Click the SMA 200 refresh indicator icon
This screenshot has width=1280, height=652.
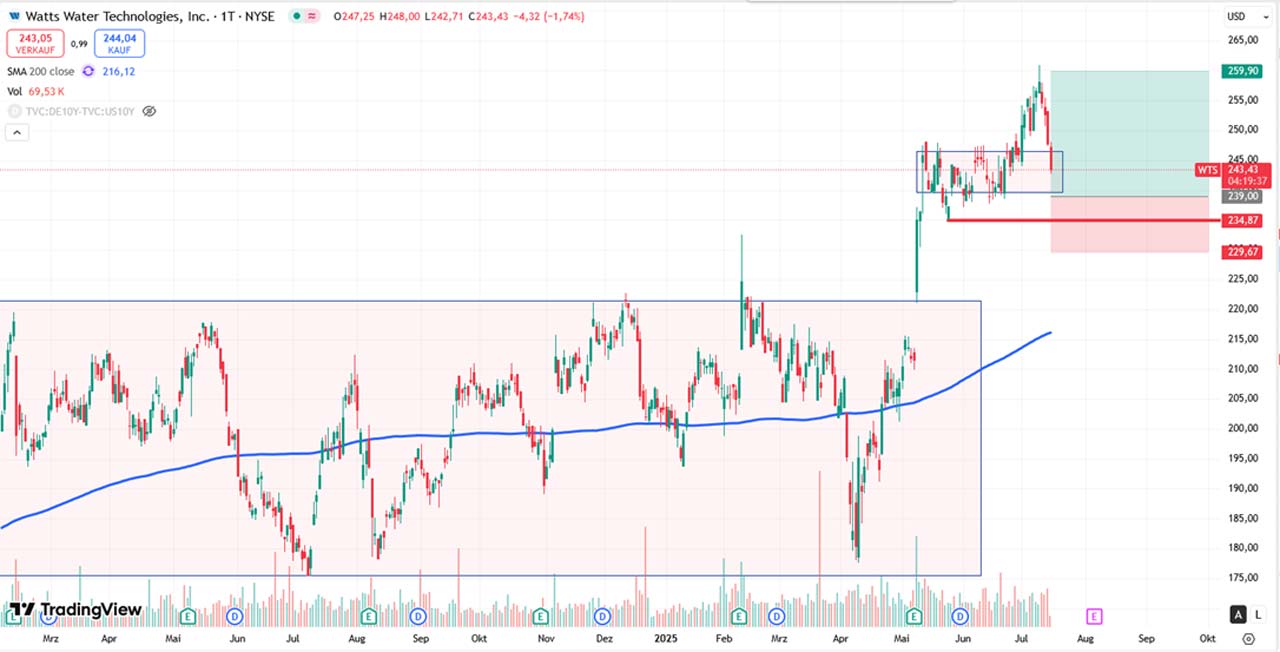pos(88,72)
